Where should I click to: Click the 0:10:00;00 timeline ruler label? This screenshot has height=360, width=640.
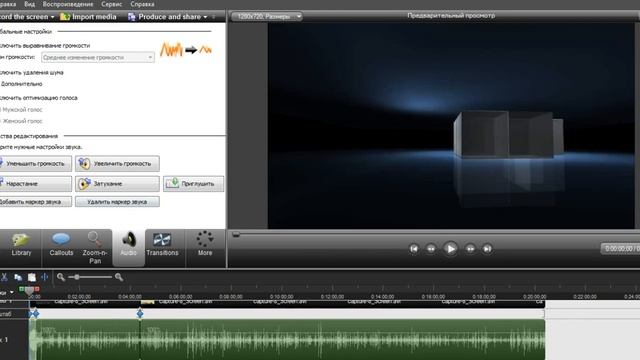pos(282,297)
